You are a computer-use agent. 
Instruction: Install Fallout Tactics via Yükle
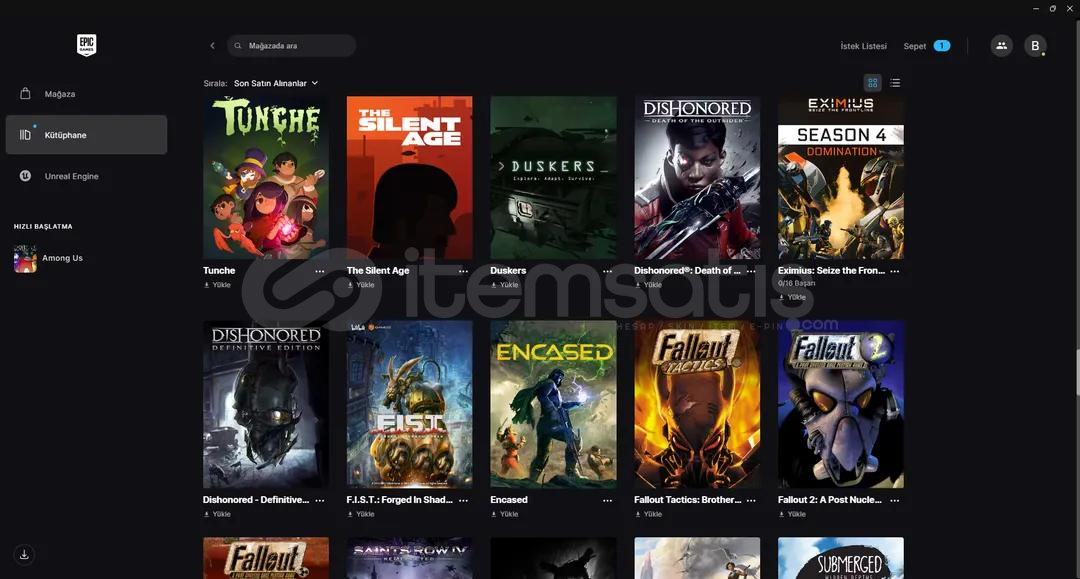[x=649, y=514]
